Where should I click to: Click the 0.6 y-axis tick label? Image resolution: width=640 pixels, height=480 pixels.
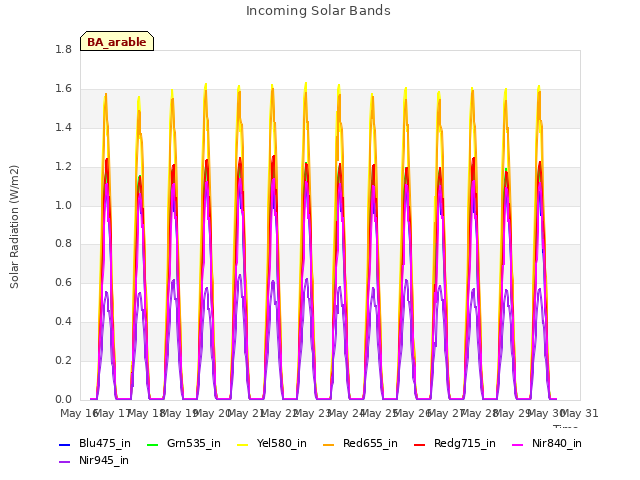click(63, 282)
